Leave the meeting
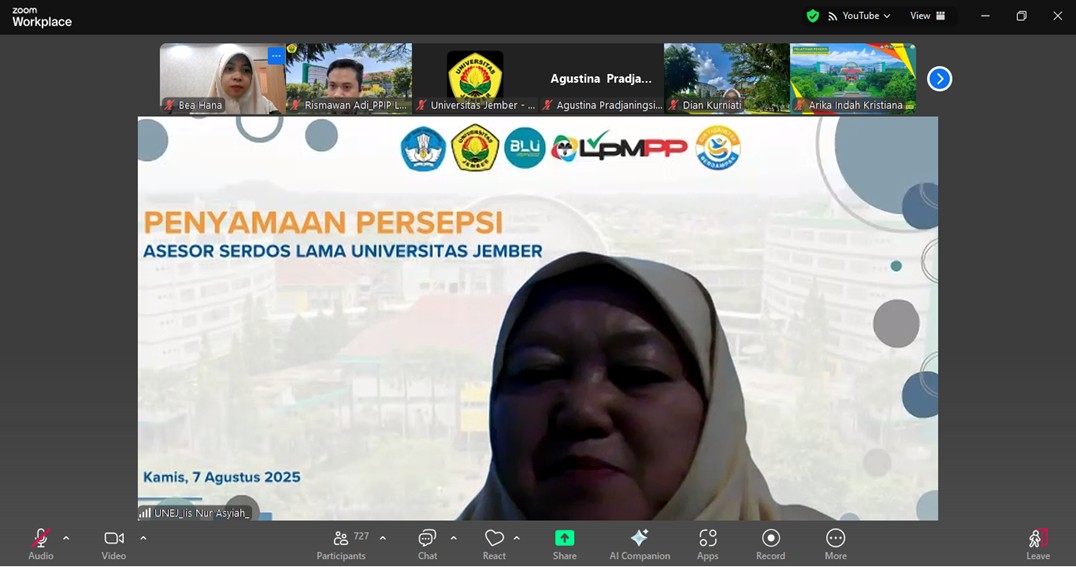 [1038, 544]
